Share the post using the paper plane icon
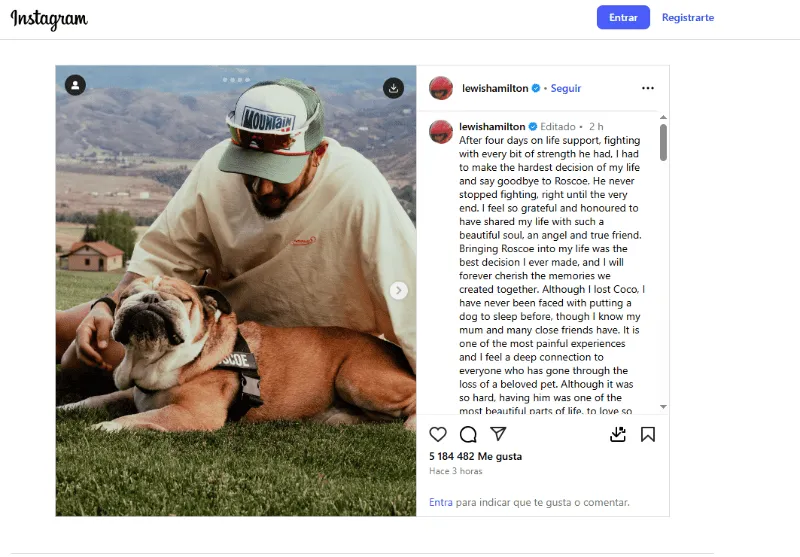This screenshot has height=557, width=800. 498,434
